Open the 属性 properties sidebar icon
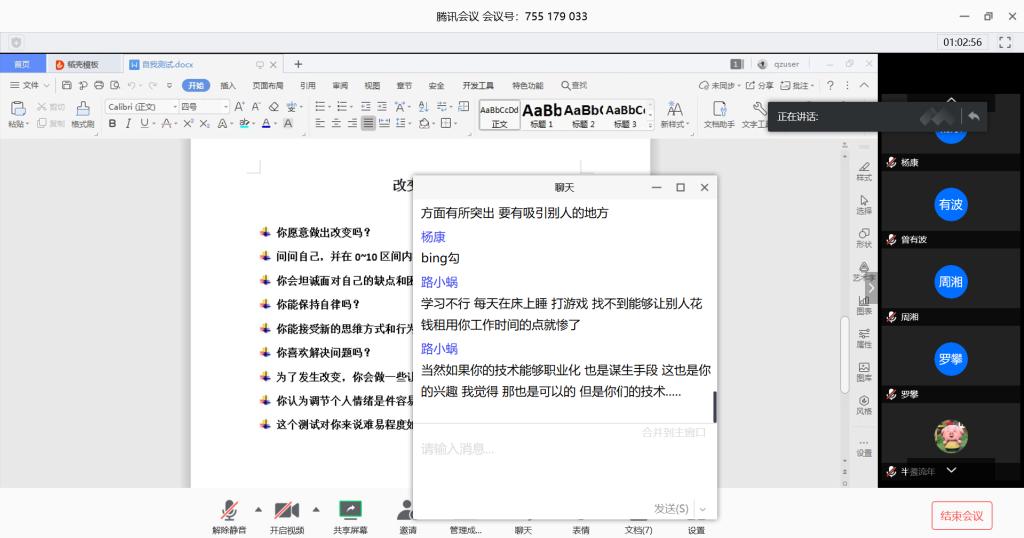Screen dimensions: 1024x538 (x=864, y=336)
